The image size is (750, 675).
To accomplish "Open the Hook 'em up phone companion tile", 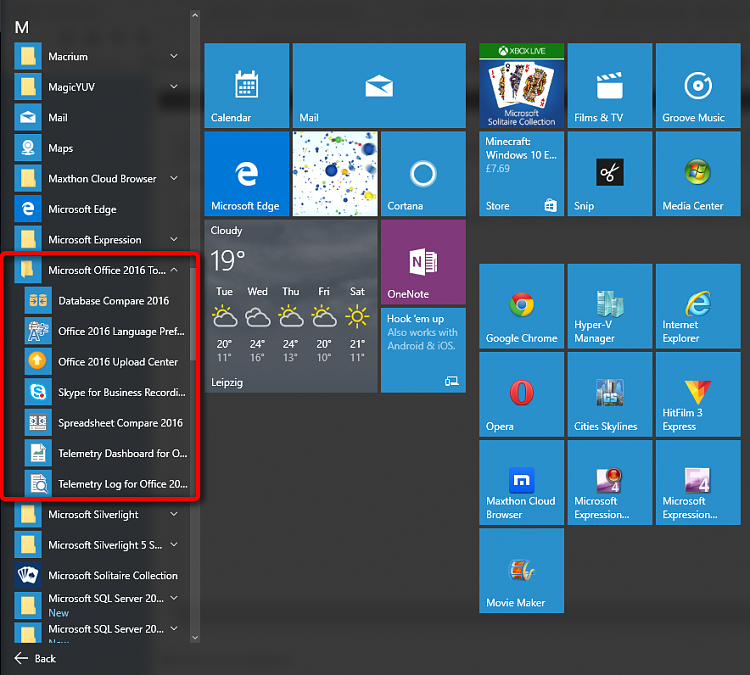I will pos(423,351).
